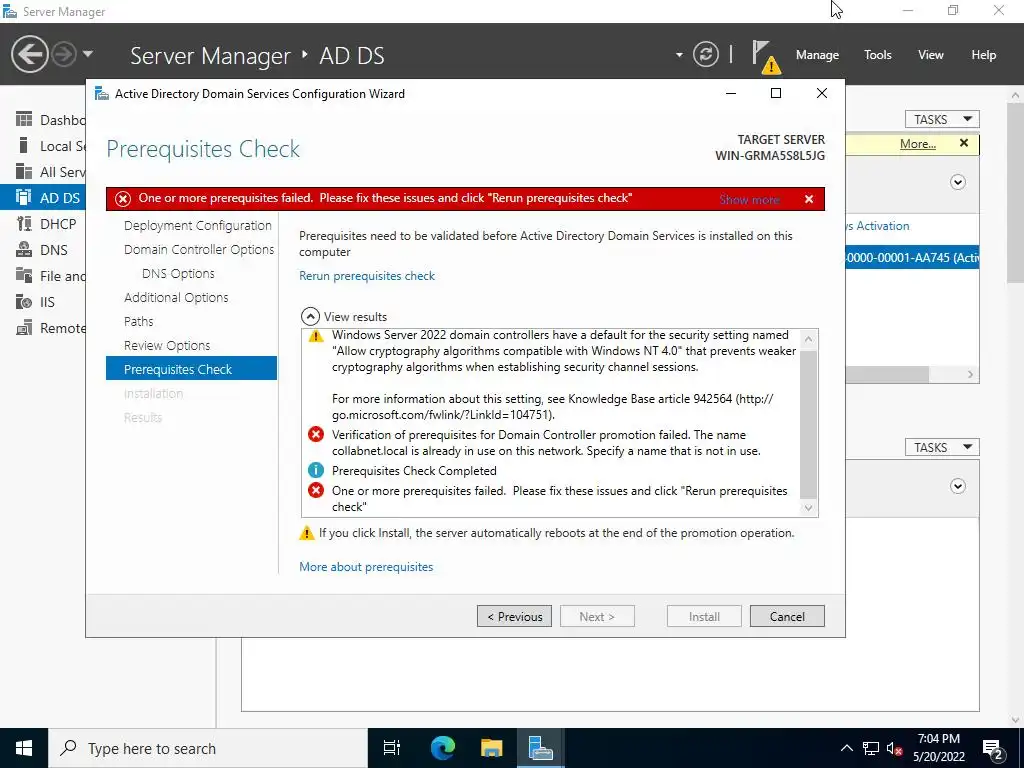Click the red error icon in banner

point(123,199)
